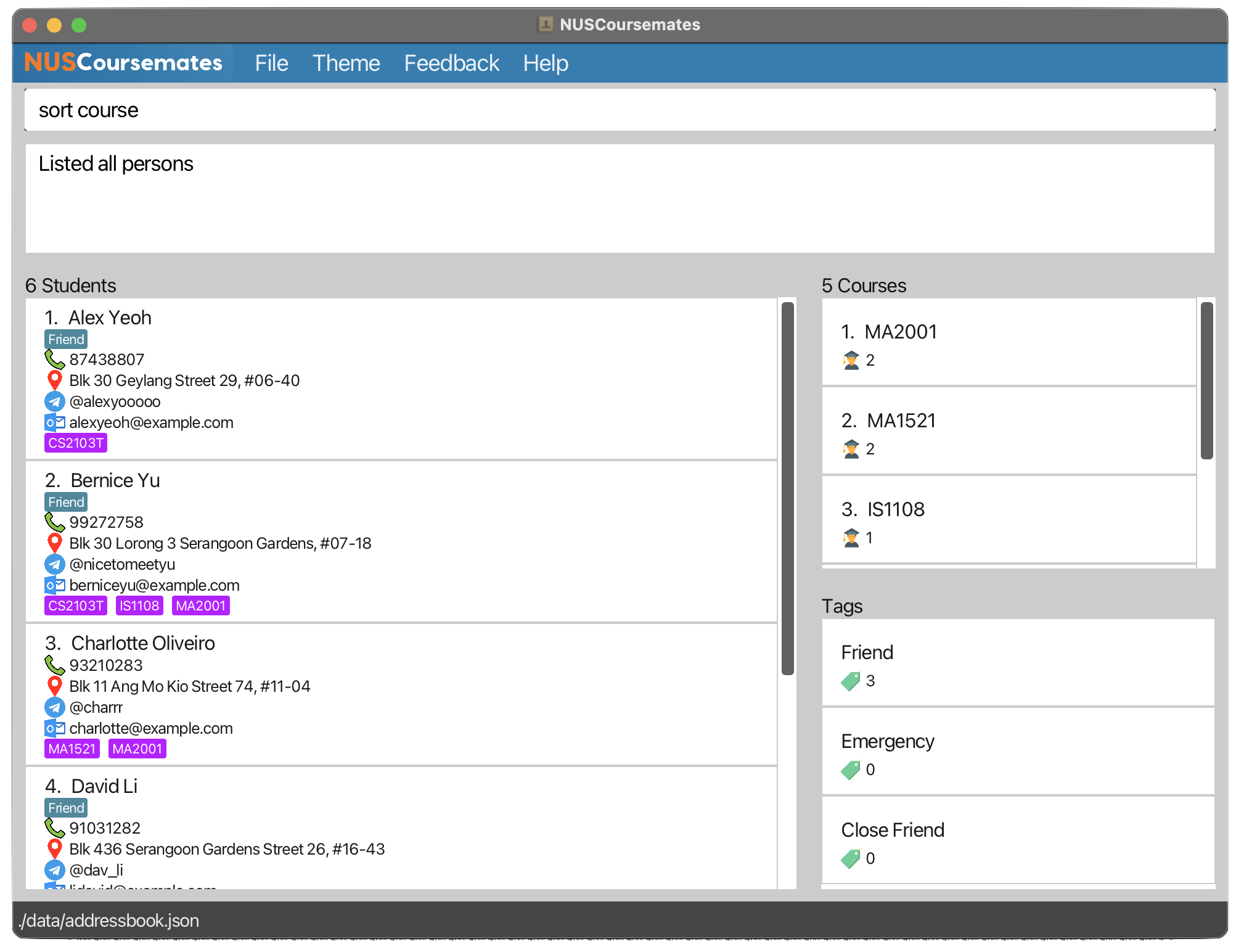
Task: Click the Feedback menu item
Action: (x=451, y=62)
